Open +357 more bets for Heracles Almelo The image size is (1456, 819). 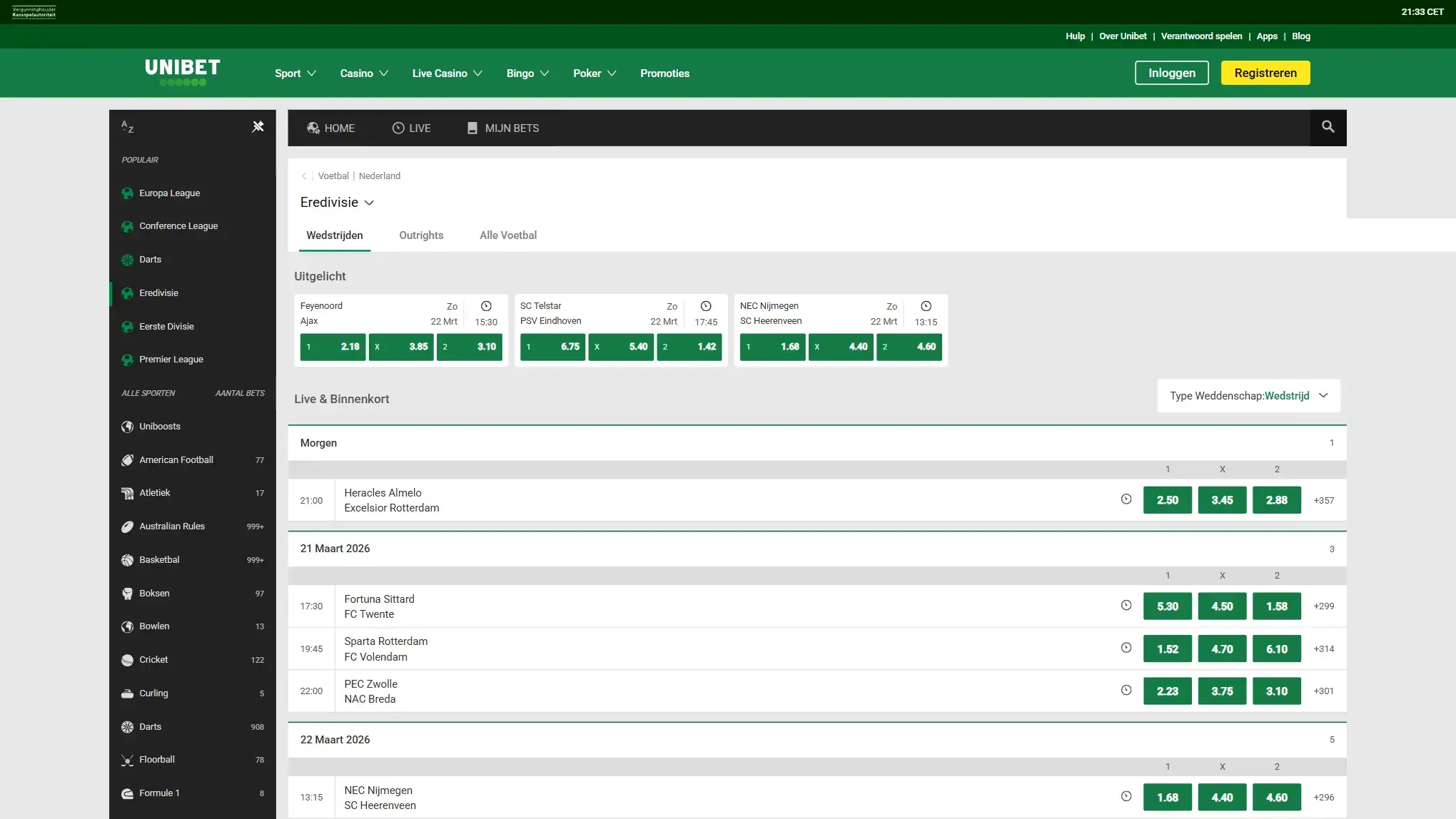click(1323, 501)
